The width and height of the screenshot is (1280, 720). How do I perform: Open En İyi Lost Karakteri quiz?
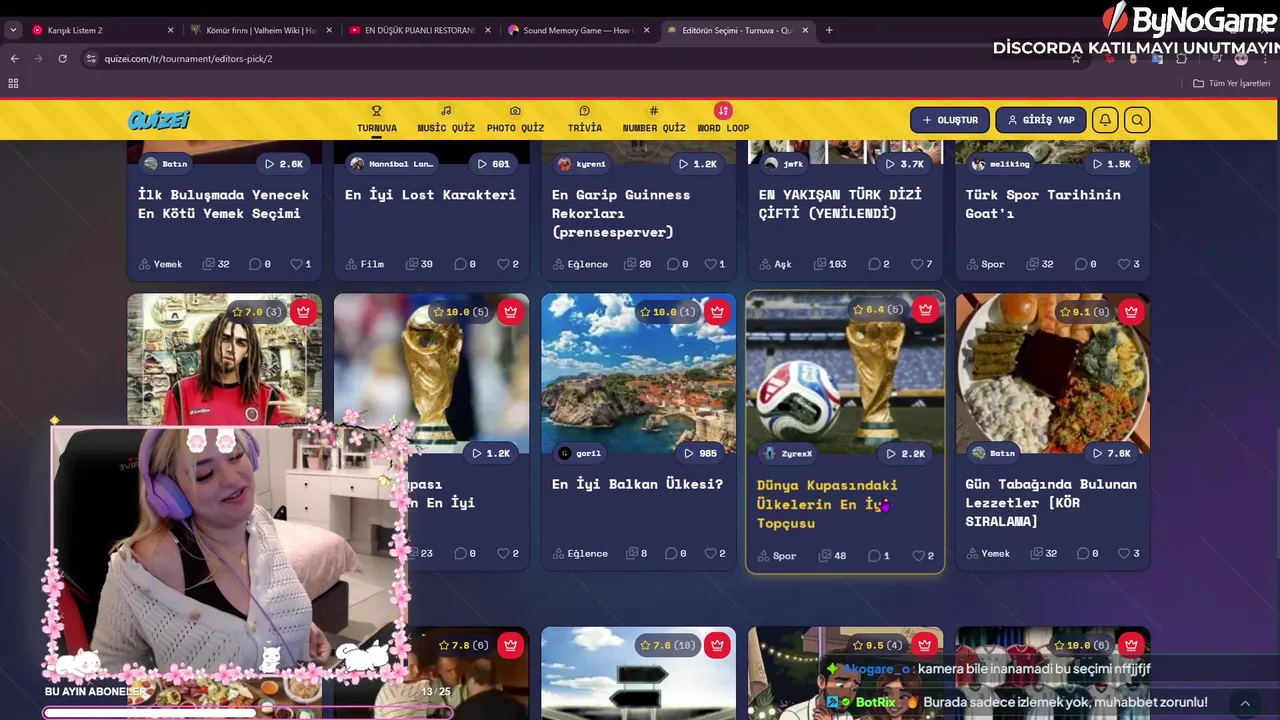(430, 194)
